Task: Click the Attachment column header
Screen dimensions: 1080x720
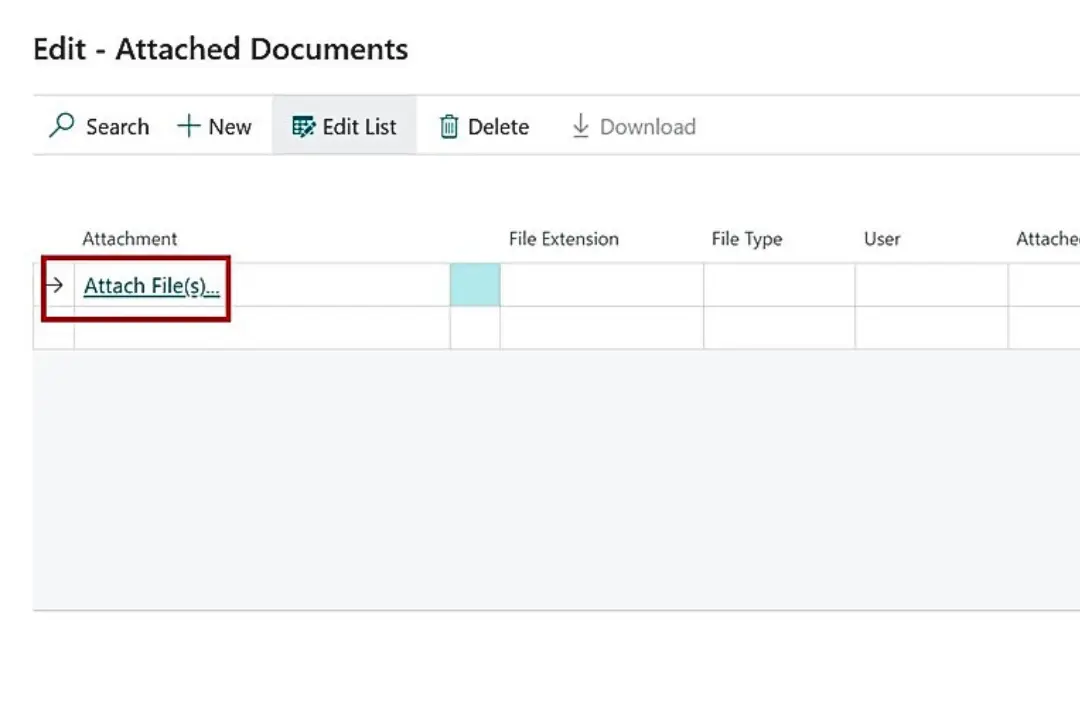Action: pyautogui.click(x=129, y=238)
